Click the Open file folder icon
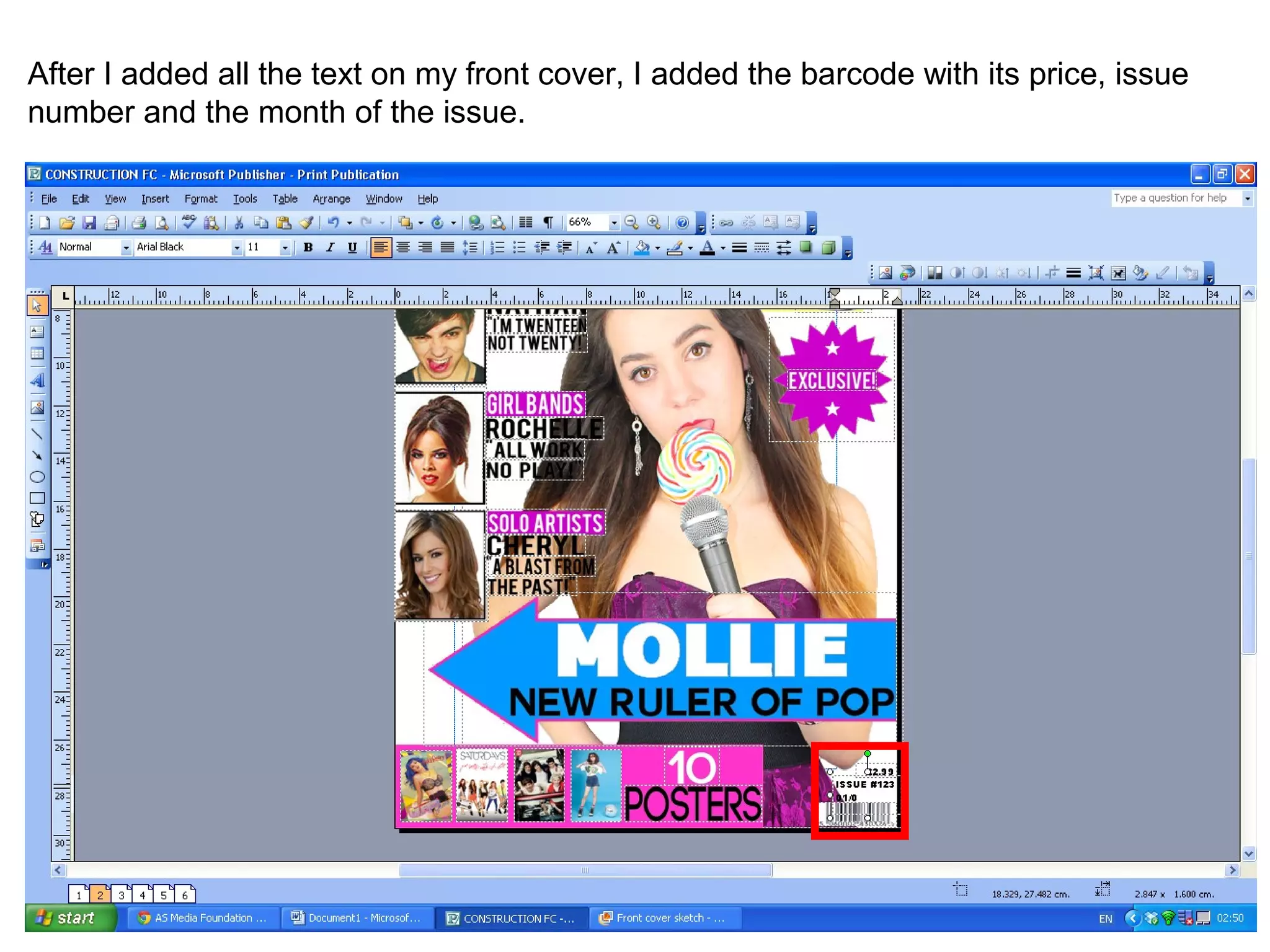The height and width of the screenshot is (952, 1270). pyautogui.click(x=67, y=223)
